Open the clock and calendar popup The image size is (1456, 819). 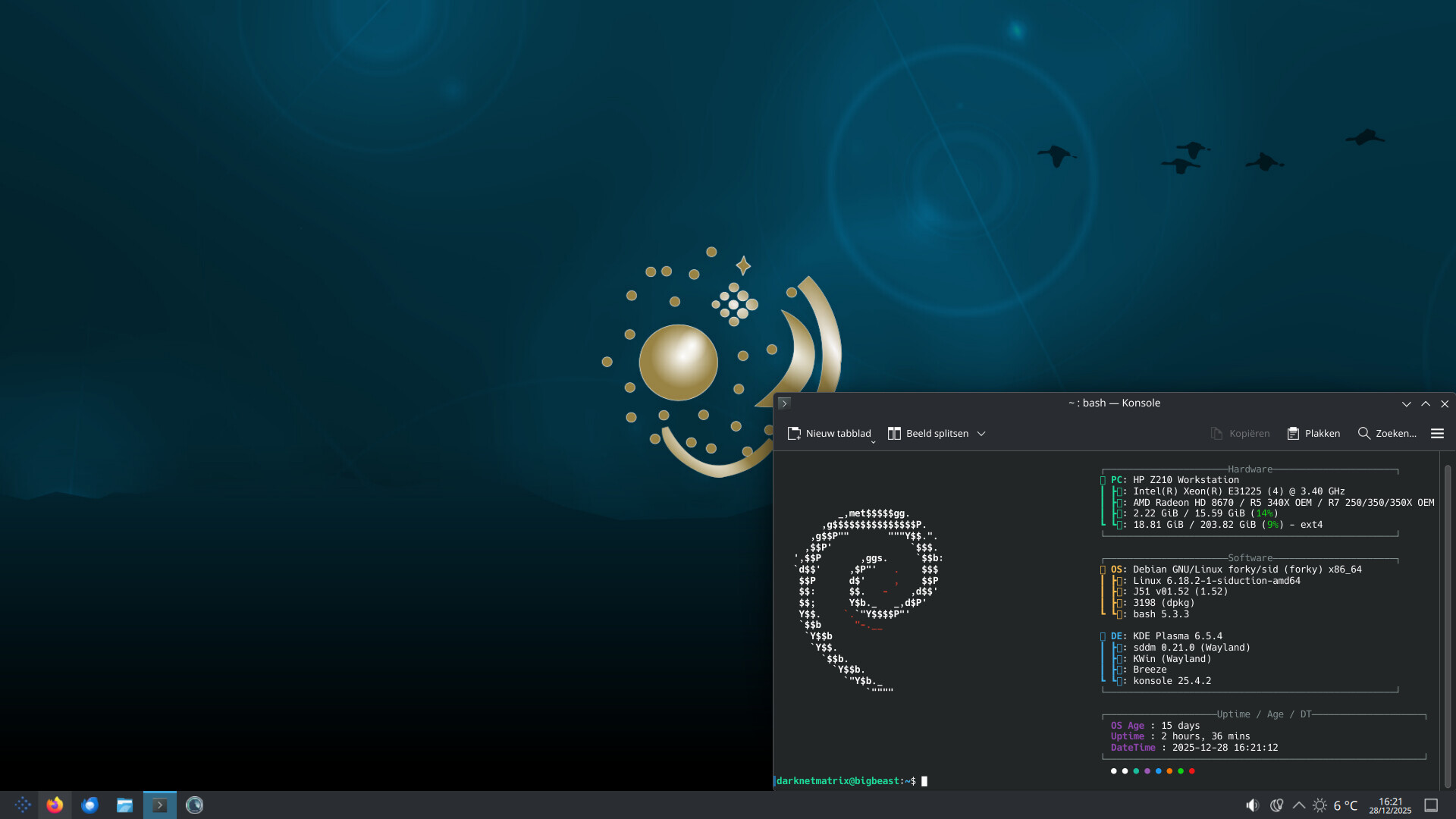point(1390,805)
